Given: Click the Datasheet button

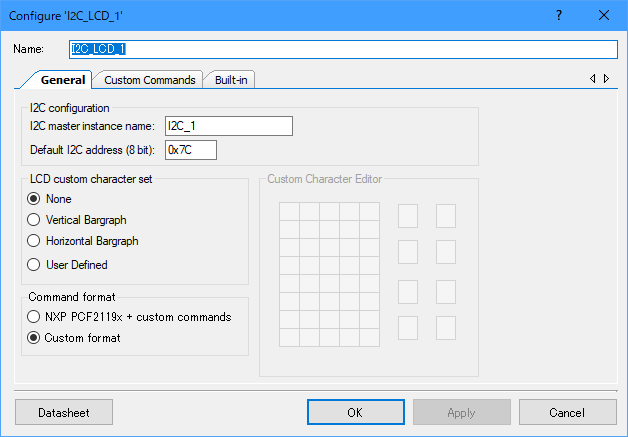Looking at the screenshot, I should tap(64, 412).
